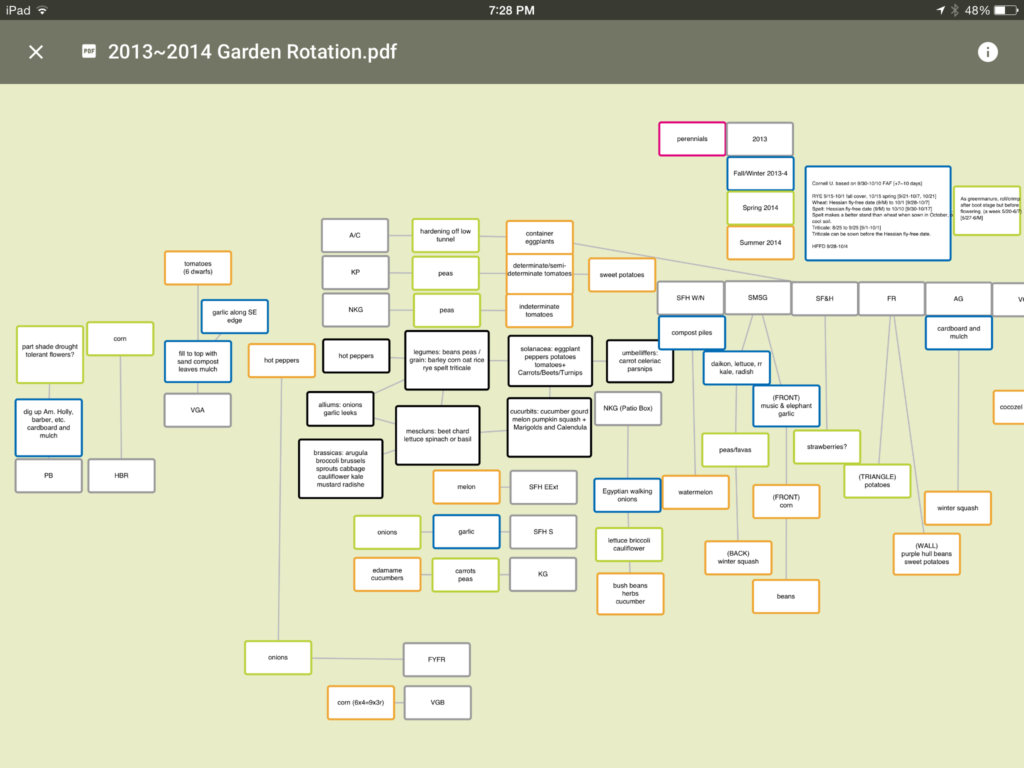
Task: Tap the corn (6x4=9x3r) node
Action: [360, 703]
